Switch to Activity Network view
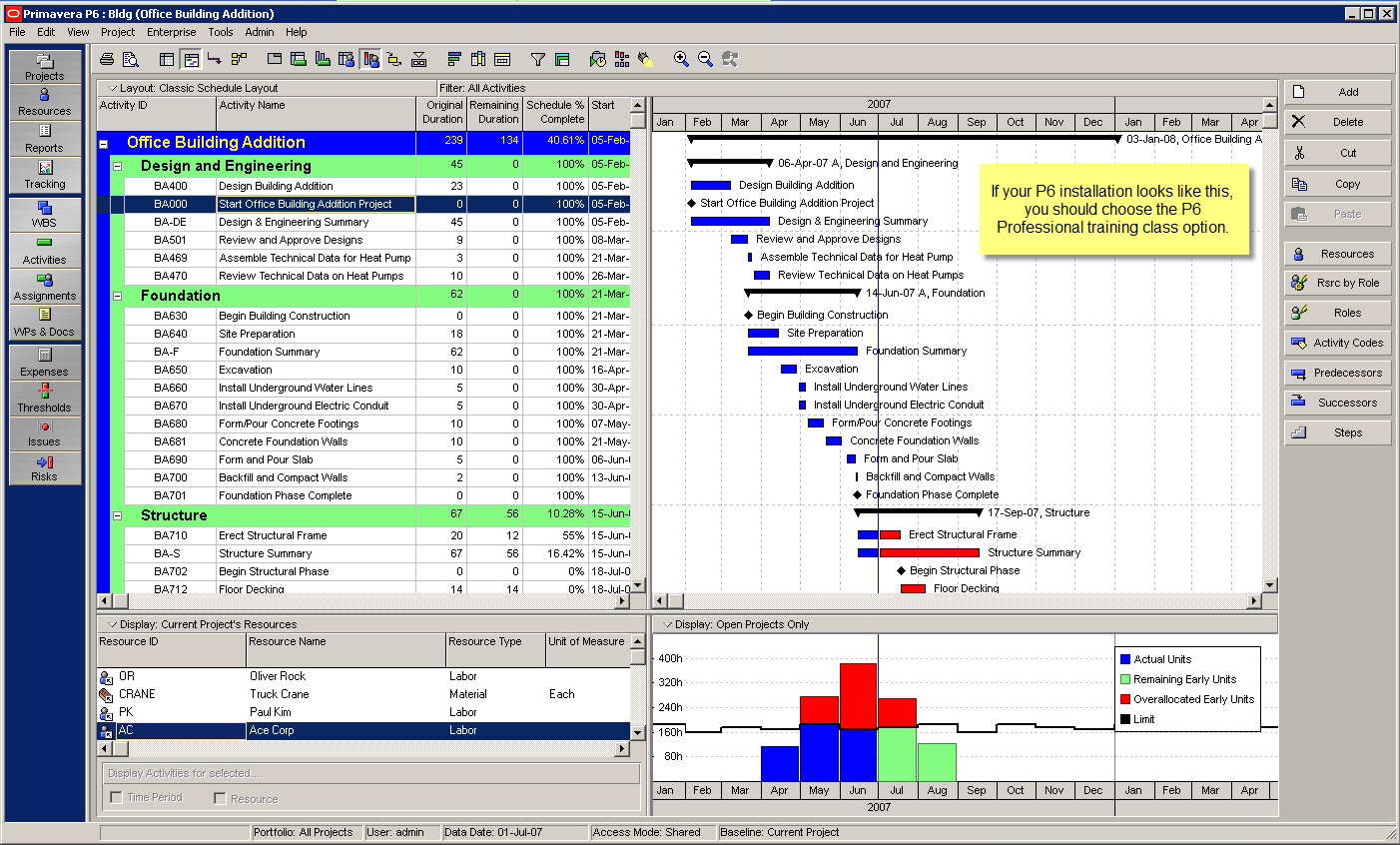Viewport: 1400px width, 845px height. [x=239, y=60]
